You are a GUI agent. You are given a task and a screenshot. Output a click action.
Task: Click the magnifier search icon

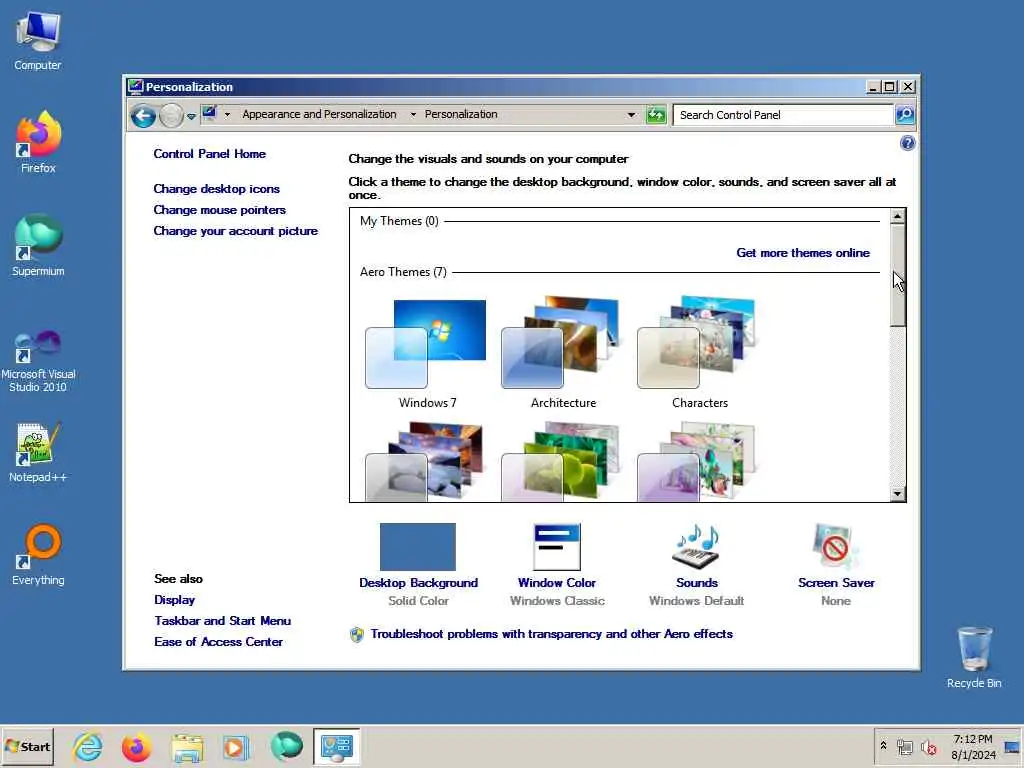tap(904, 115)
